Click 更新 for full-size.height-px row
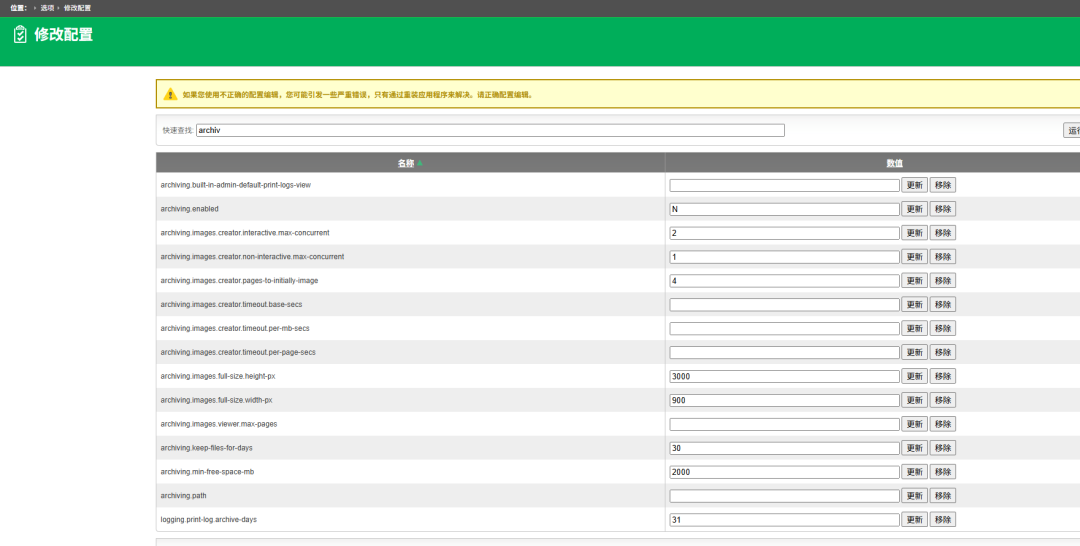The image size is (1080, 546). [x=914, y=376]
